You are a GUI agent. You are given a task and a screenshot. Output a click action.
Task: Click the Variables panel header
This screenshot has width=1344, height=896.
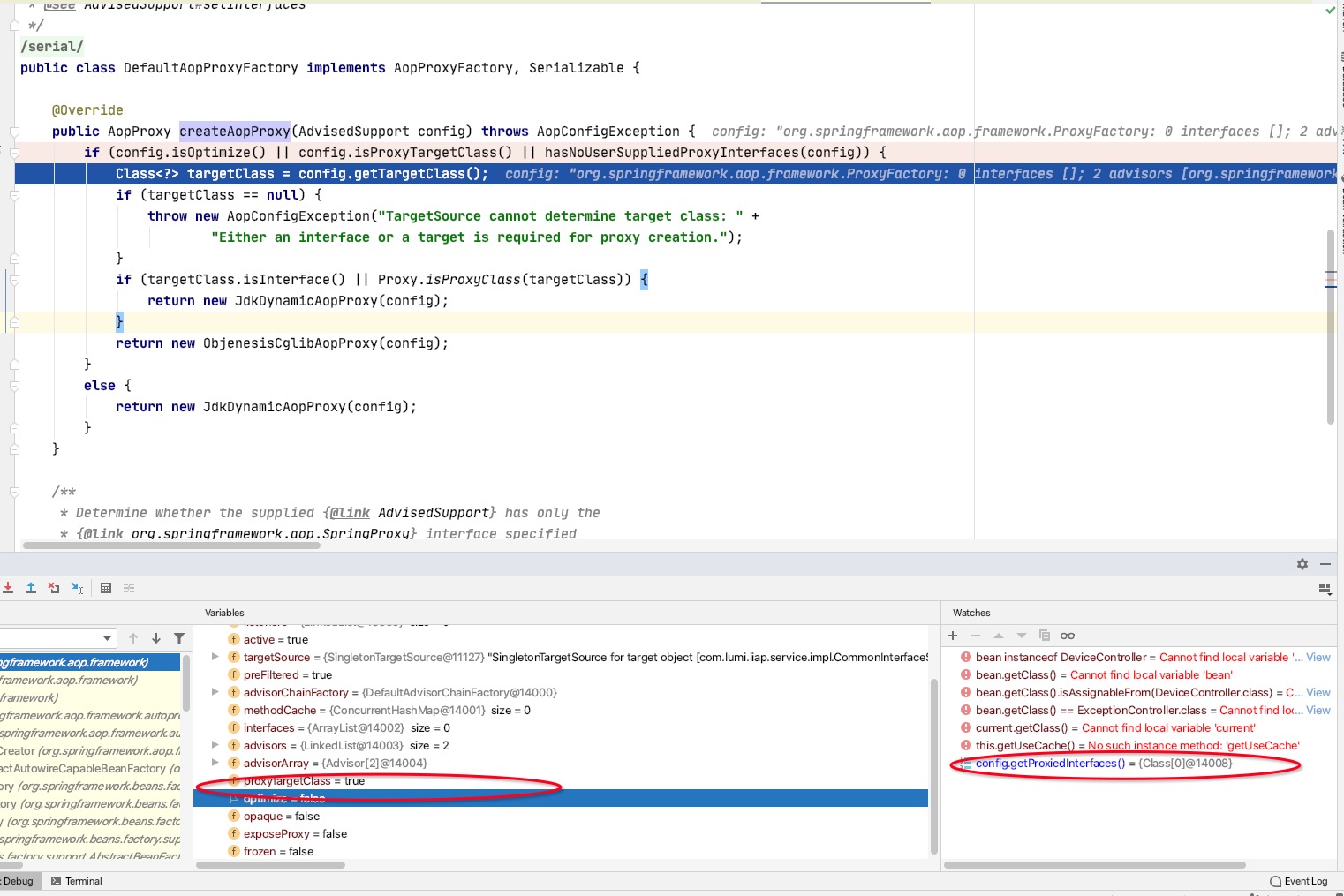click(x=224, y=613)
